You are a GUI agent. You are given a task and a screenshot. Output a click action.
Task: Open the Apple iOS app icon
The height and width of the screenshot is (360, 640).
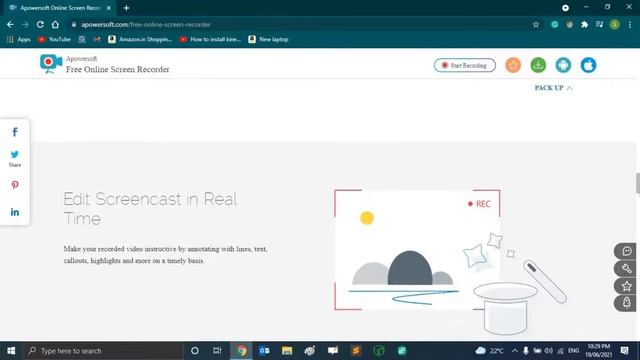click(x=588, y=65)
